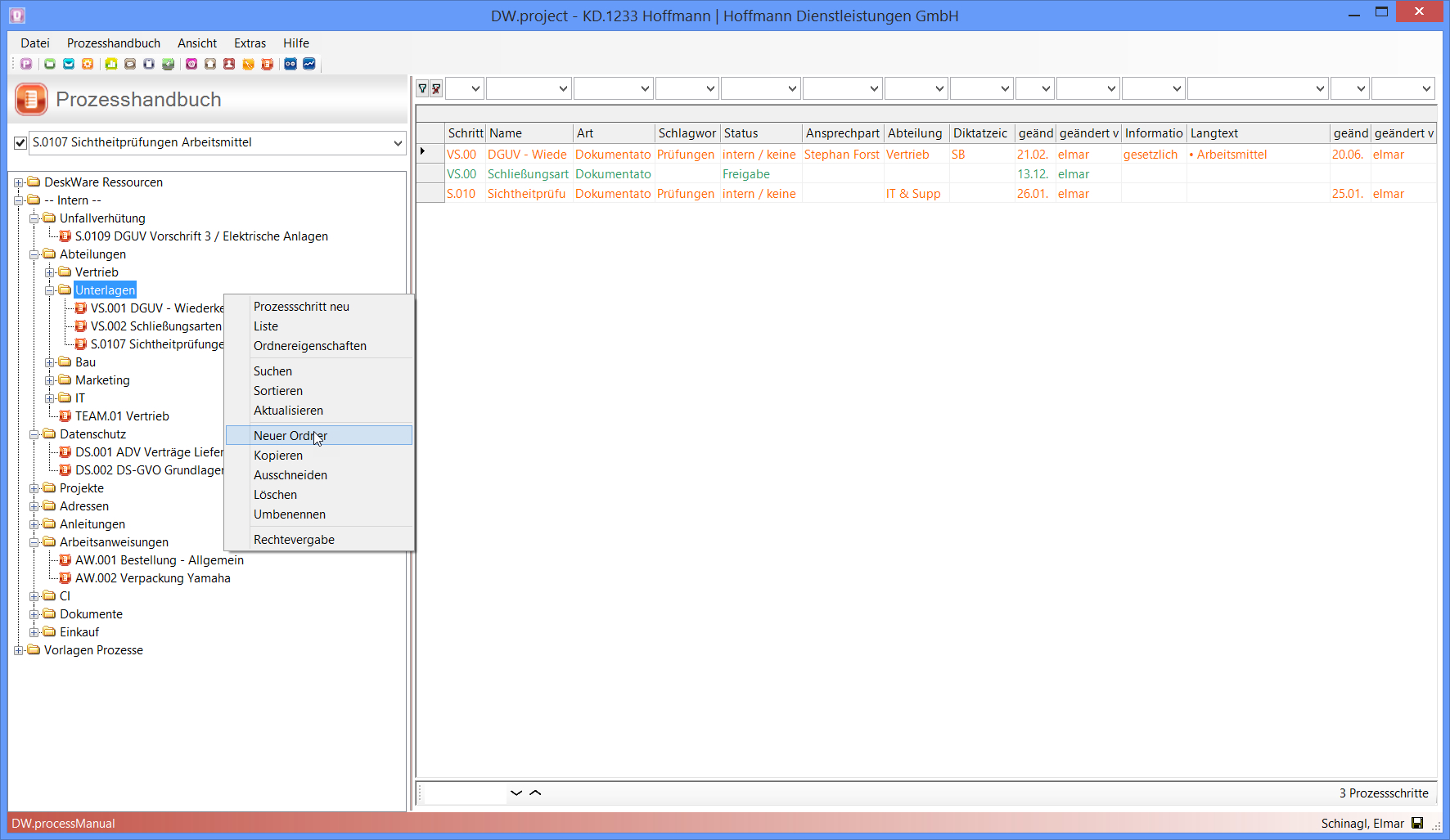
Task: Choose Löschen in the context menu
Action: [x=319, y=495]
